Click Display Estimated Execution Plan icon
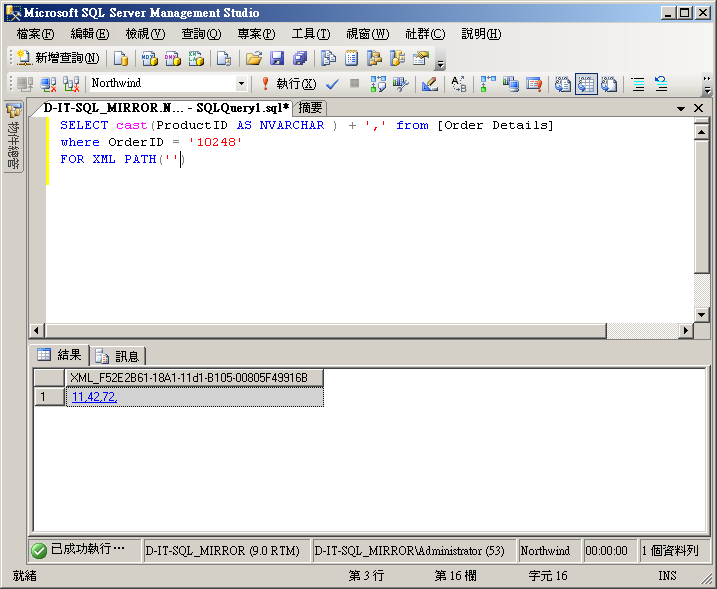This screenshot has width=717, height=589. tap(378, 84)
